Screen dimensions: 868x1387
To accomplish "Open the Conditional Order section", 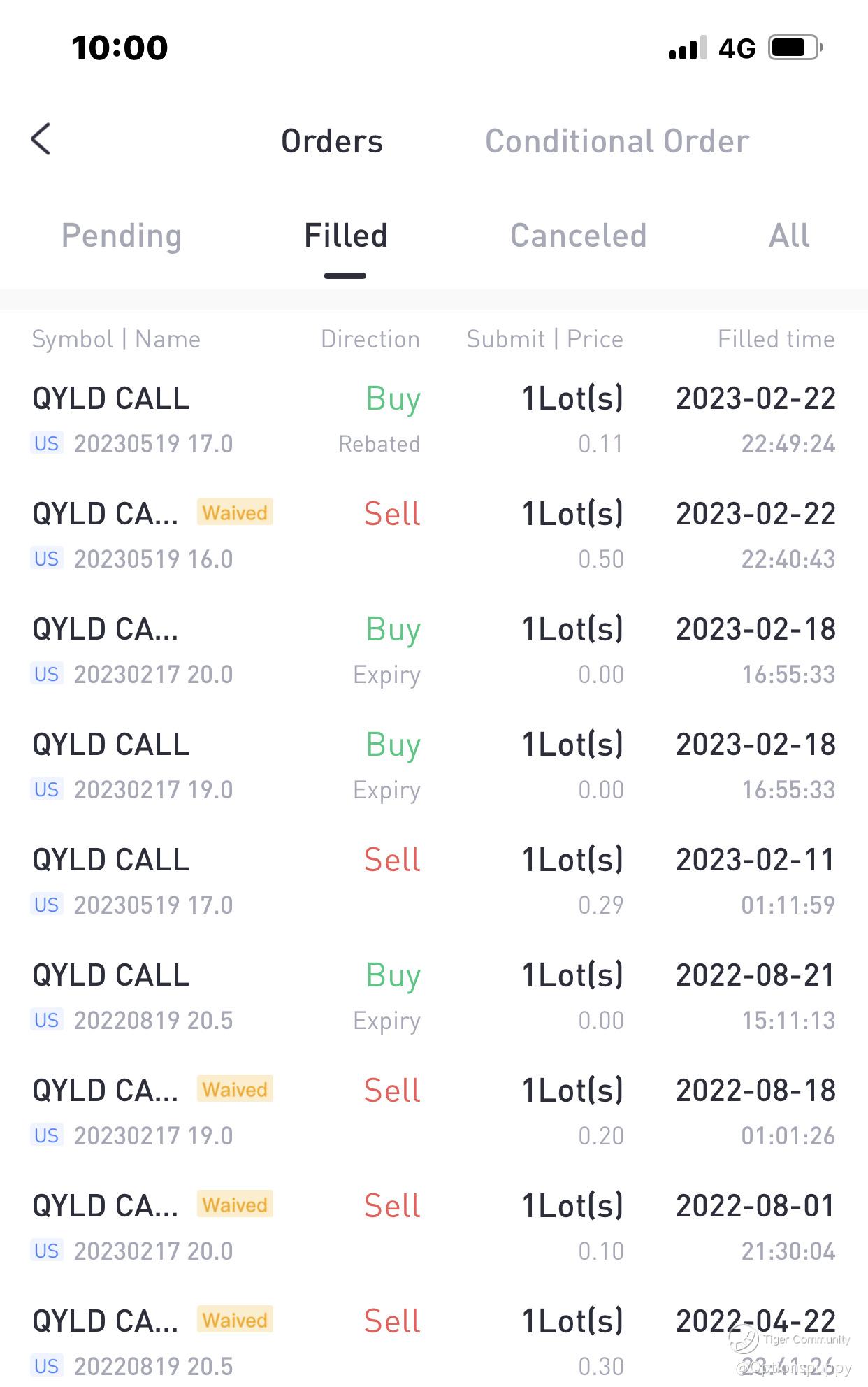I will [617, 141].
